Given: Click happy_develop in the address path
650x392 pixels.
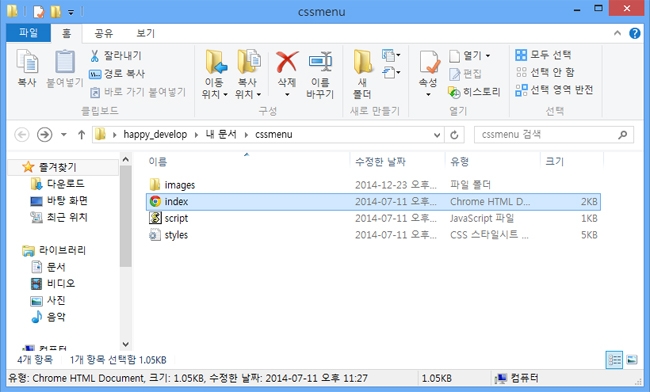Looking at the screenshot, I should click(x=155, y=135).
